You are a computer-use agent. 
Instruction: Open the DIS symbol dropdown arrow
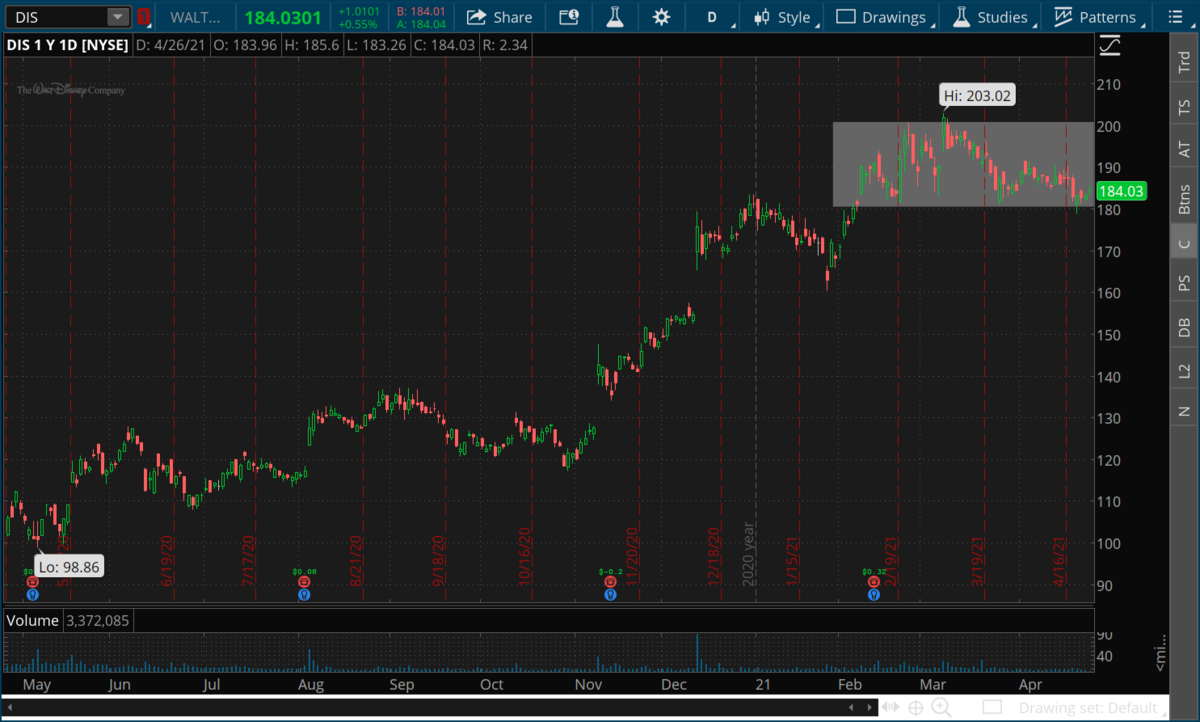[x=119, y=17]
